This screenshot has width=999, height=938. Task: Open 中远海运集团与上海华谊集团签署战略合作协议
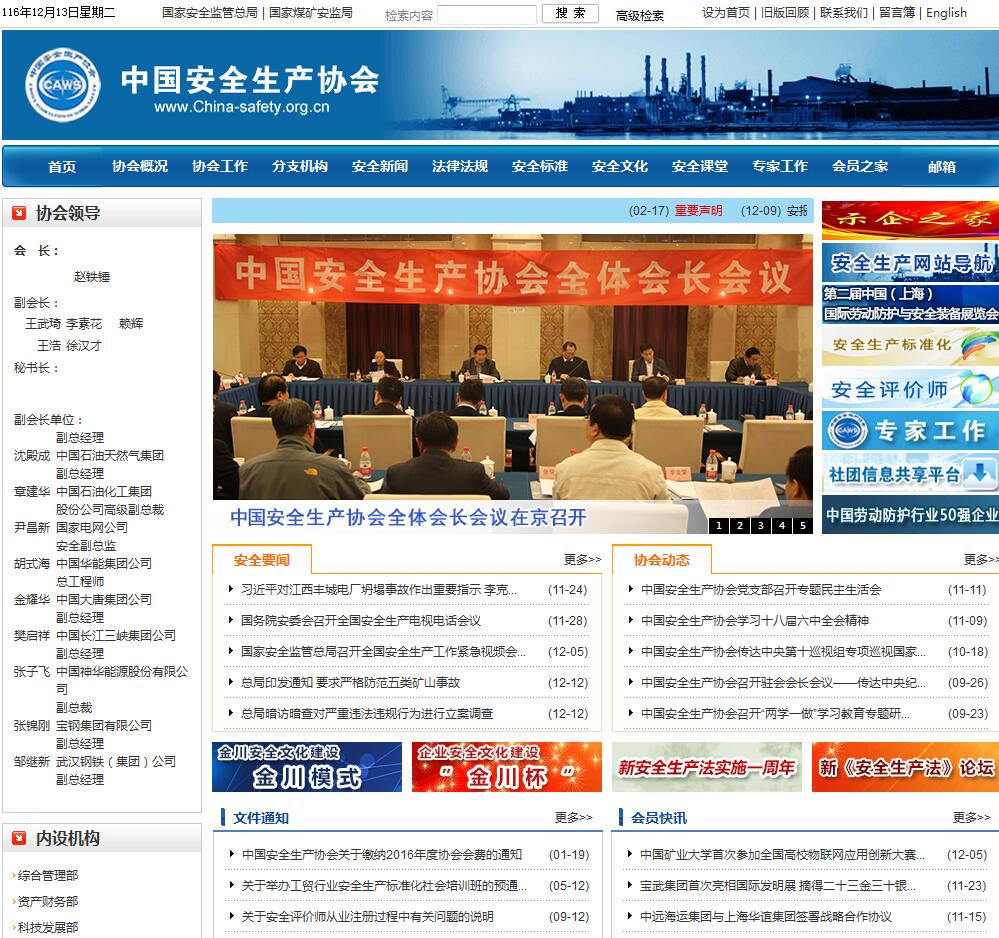(x=766, y=916)
